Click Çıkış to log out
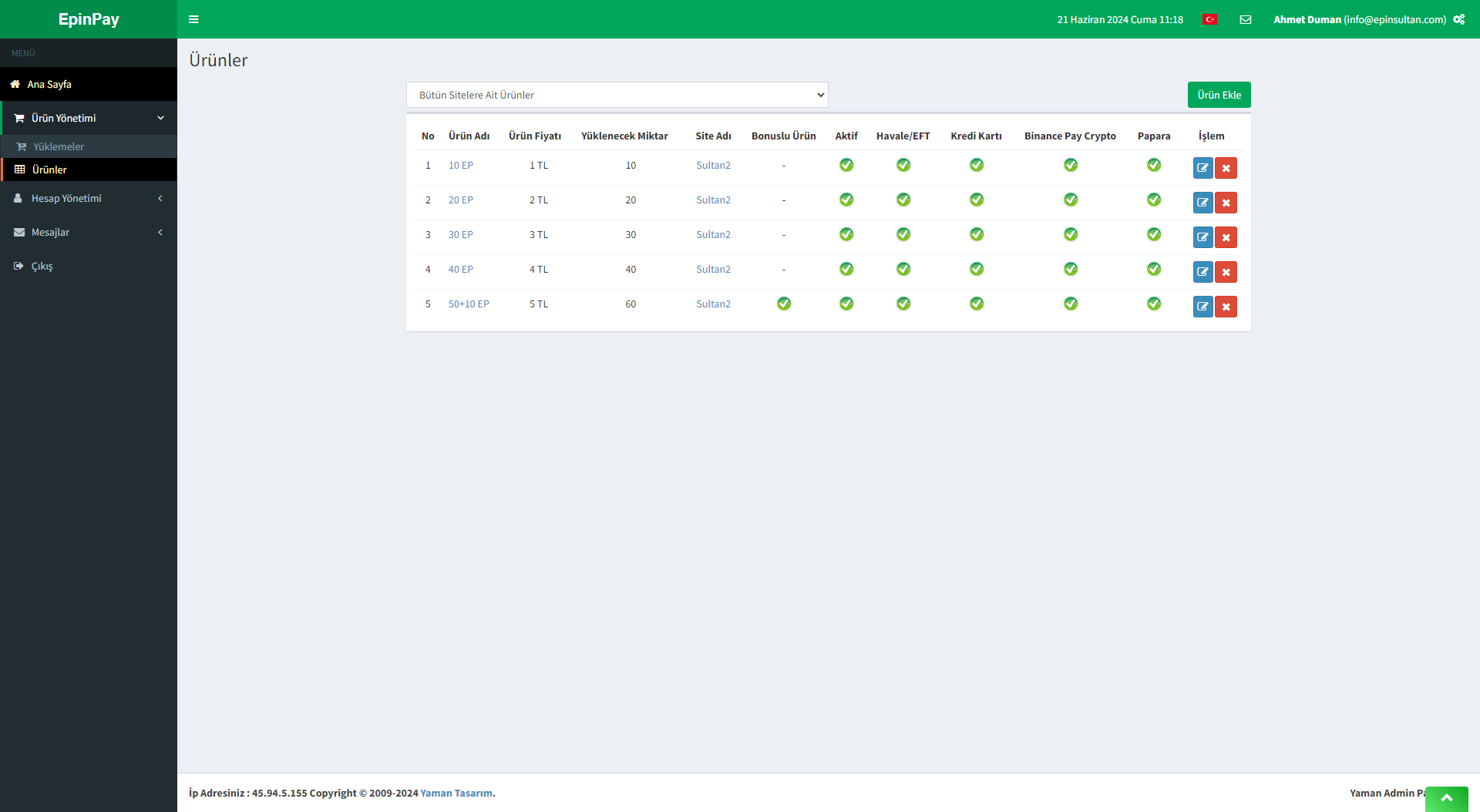This screenshot has width=1480, height=812. click(89, 266)
